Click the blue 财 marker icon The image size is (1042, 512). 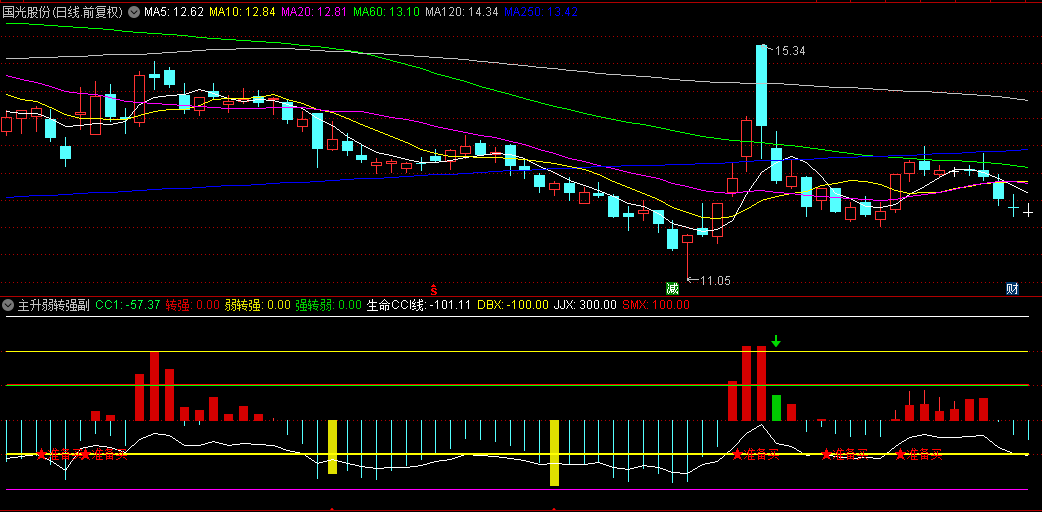pyautogui.click(x=1012, y=289)
